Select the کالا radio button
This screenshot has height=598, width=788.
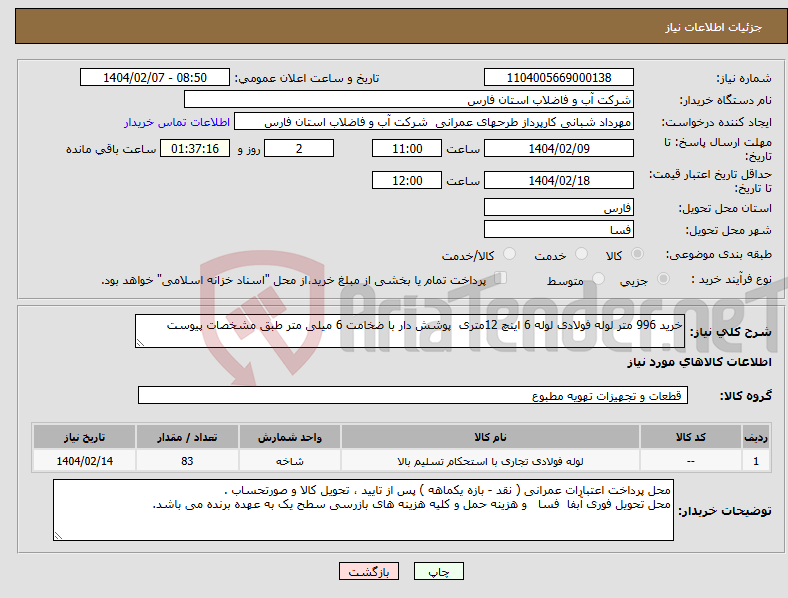(x=637, y=254)
